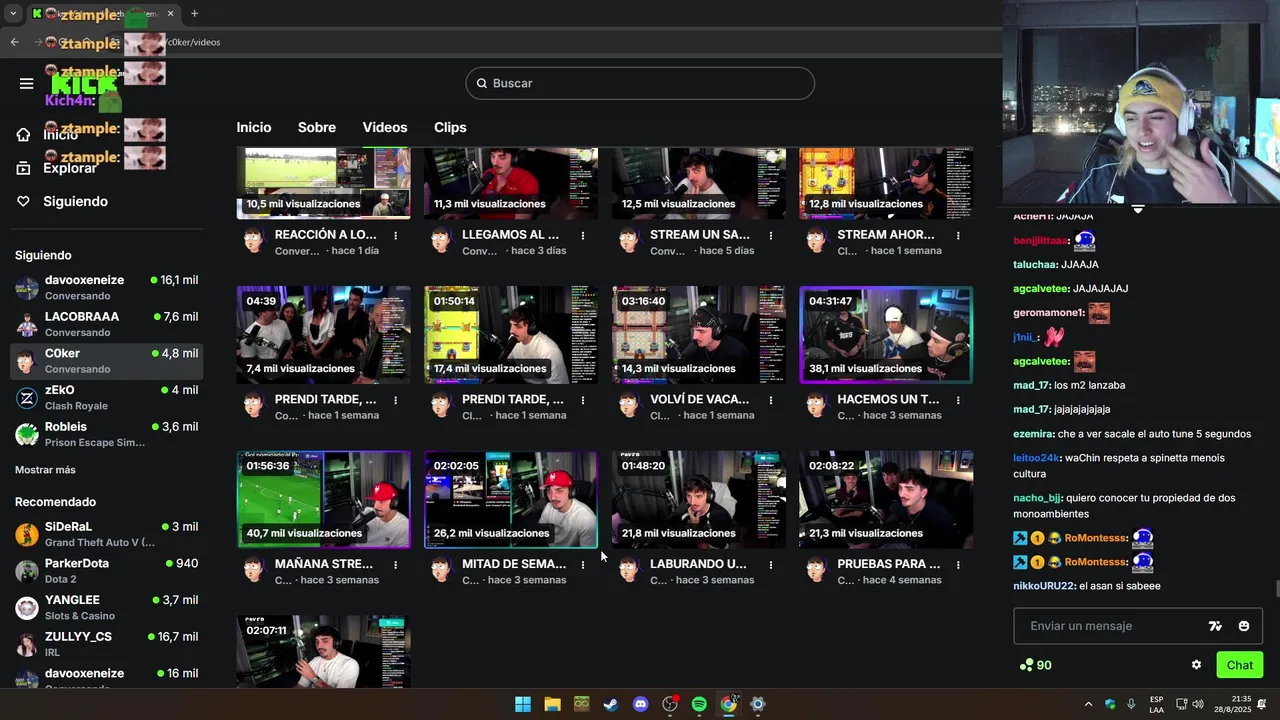
Task: Open the chat emoji picker
Action: 1244,626
